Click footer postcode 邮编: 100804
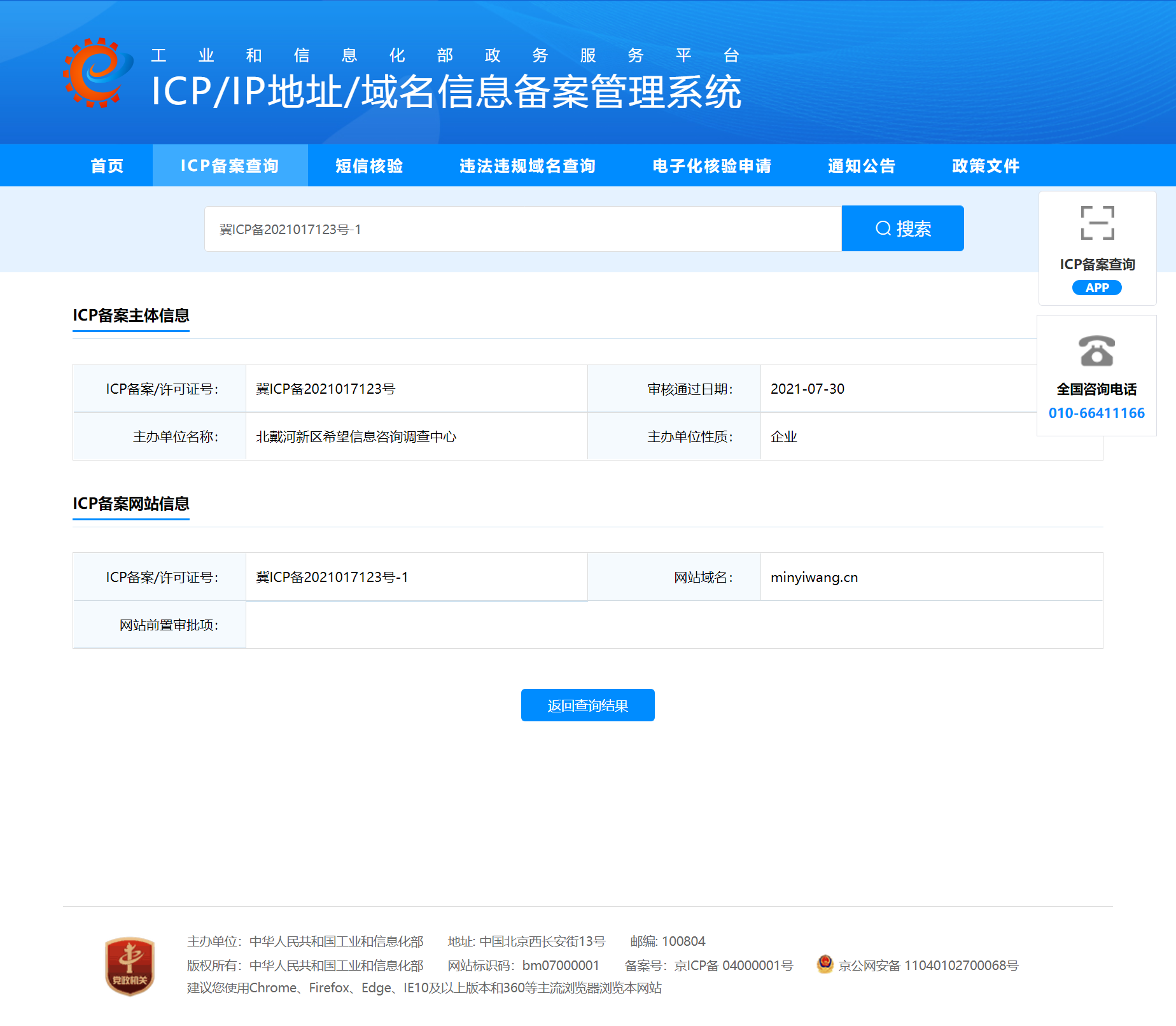Viewport: 1176px width, 1026px height. coord(668,941)
